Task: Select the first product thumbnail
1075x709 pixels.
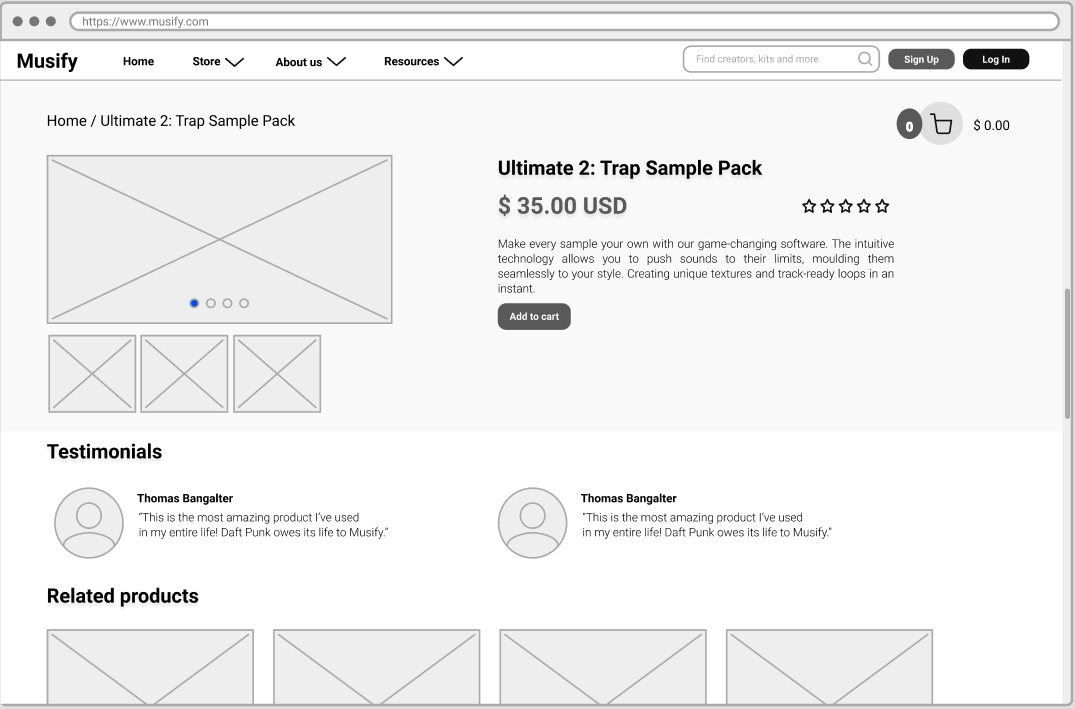Action: (x=92, y=374)
